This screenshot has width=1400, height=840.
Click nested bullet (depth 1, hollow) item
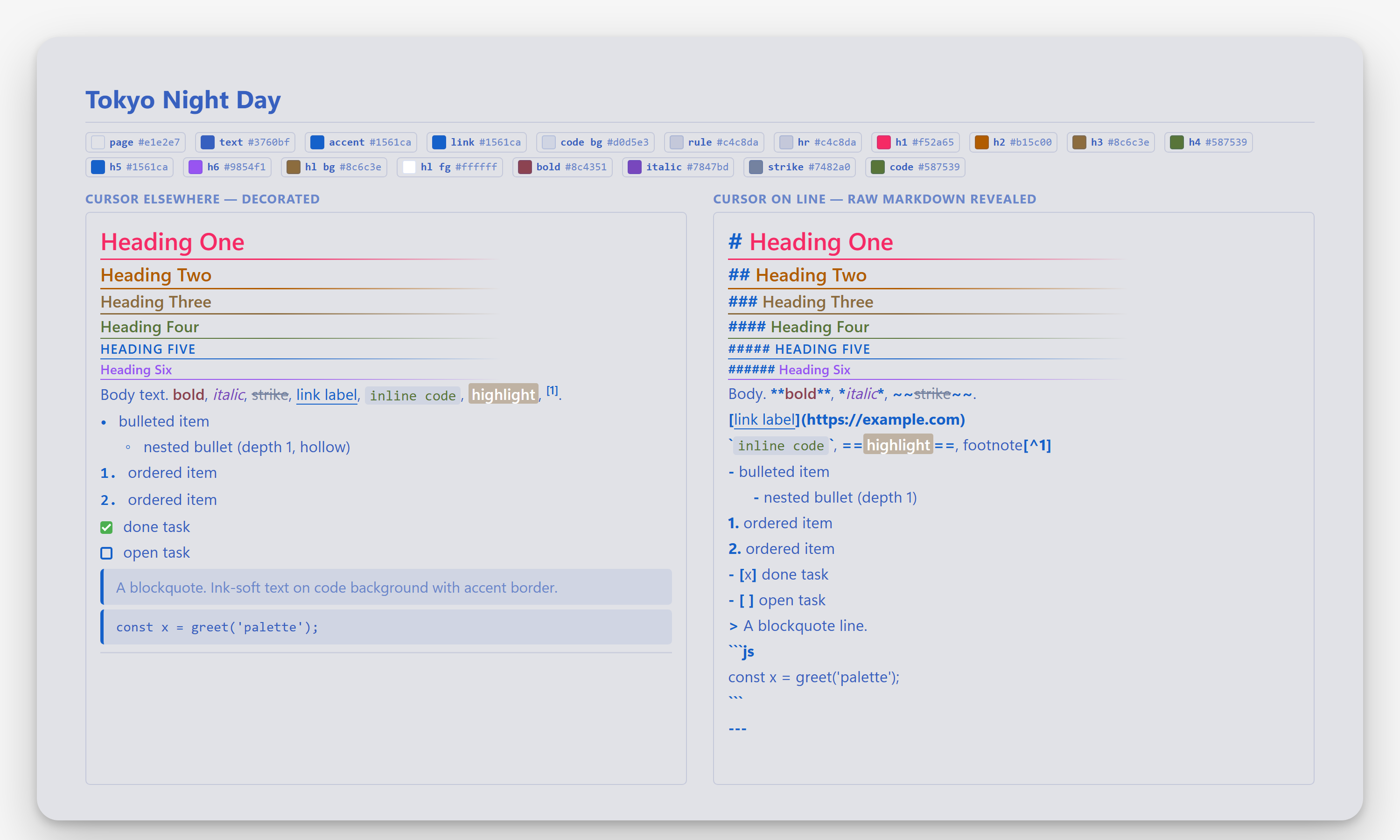pos(247,447)
